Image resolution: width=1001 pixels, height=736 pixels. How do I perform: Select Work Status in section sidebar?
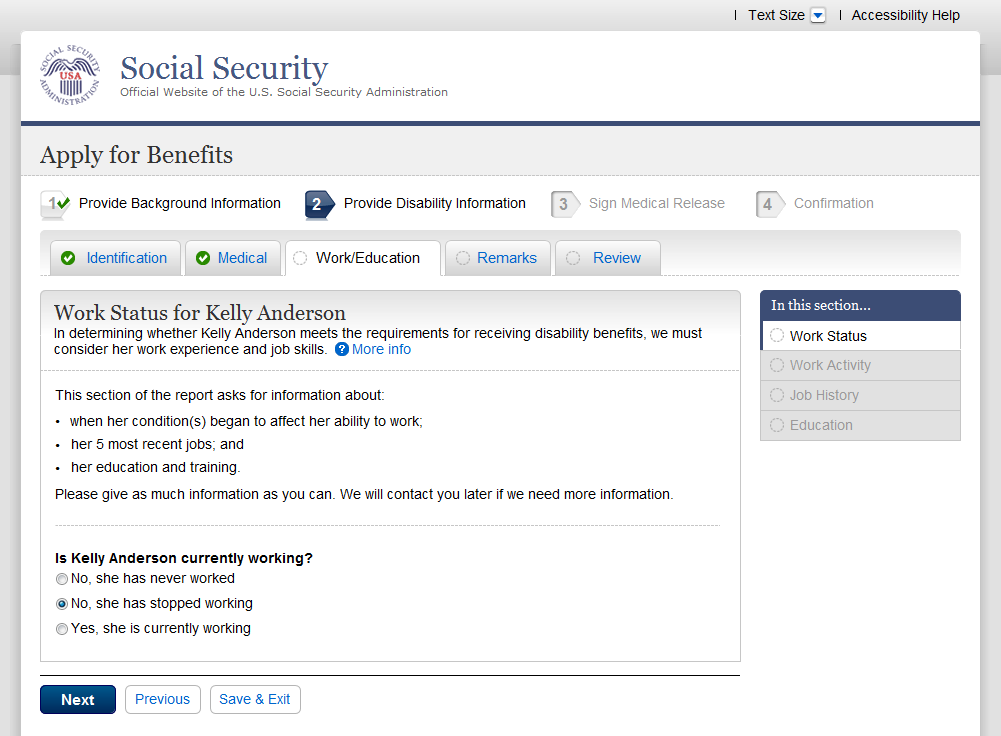(x=828, y=336)
